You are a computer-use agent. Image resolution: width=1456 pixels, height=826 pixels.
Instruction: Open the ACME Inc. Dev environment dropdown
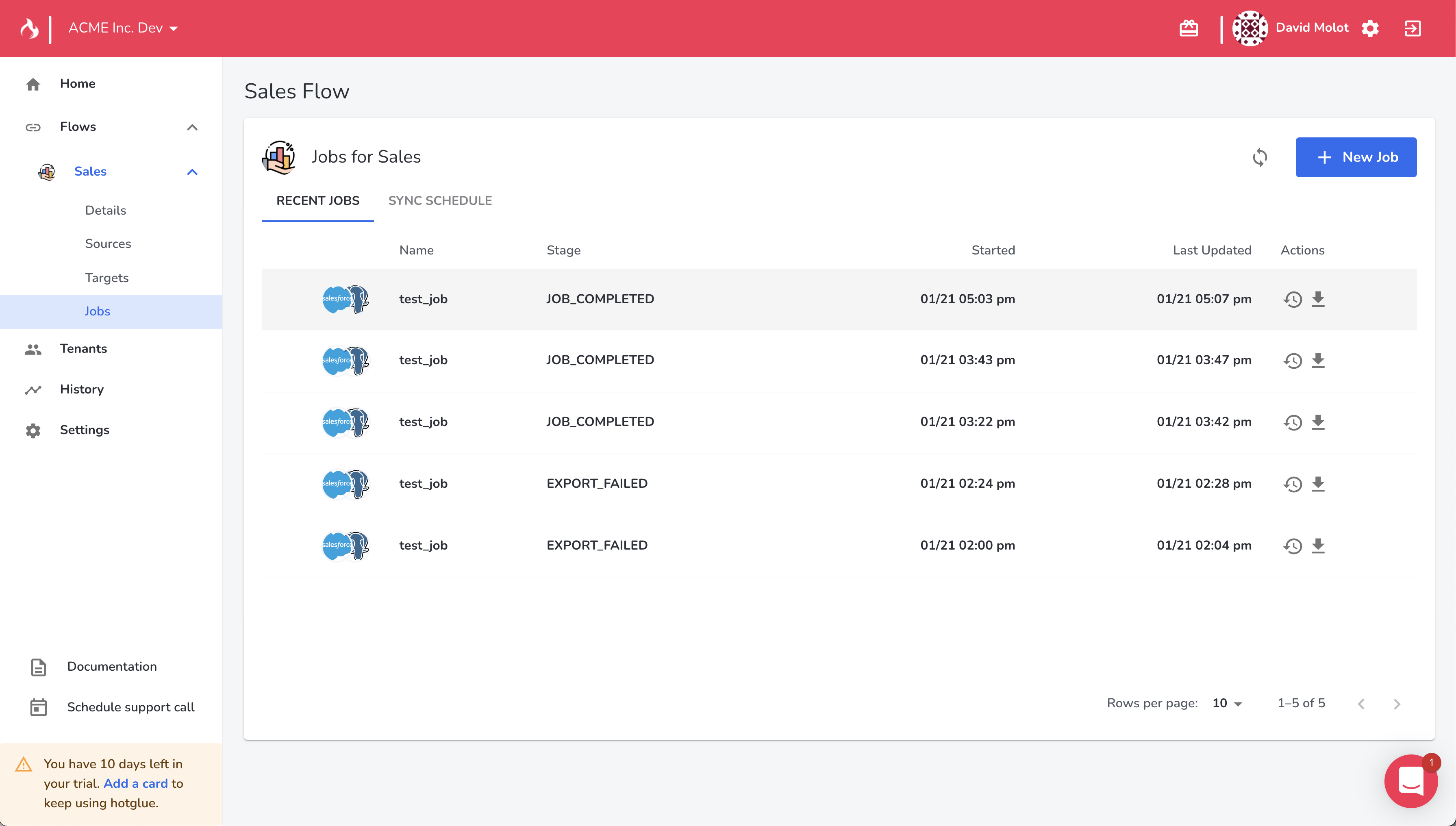[x=123, y=28]
